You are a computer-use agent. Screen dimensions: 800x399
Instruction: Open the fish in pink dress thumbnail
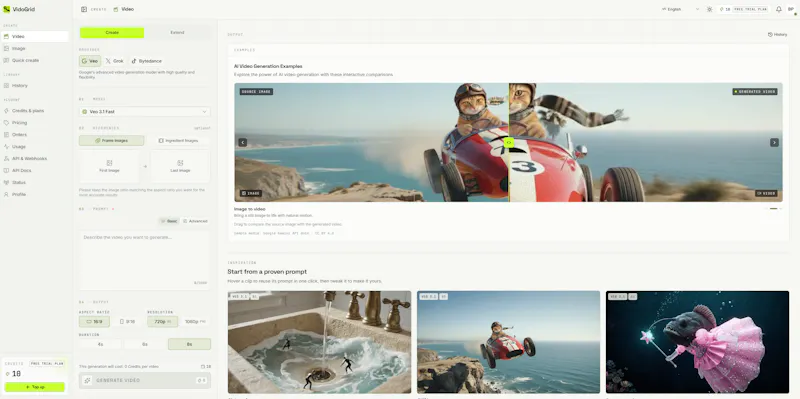click(697, 342)
